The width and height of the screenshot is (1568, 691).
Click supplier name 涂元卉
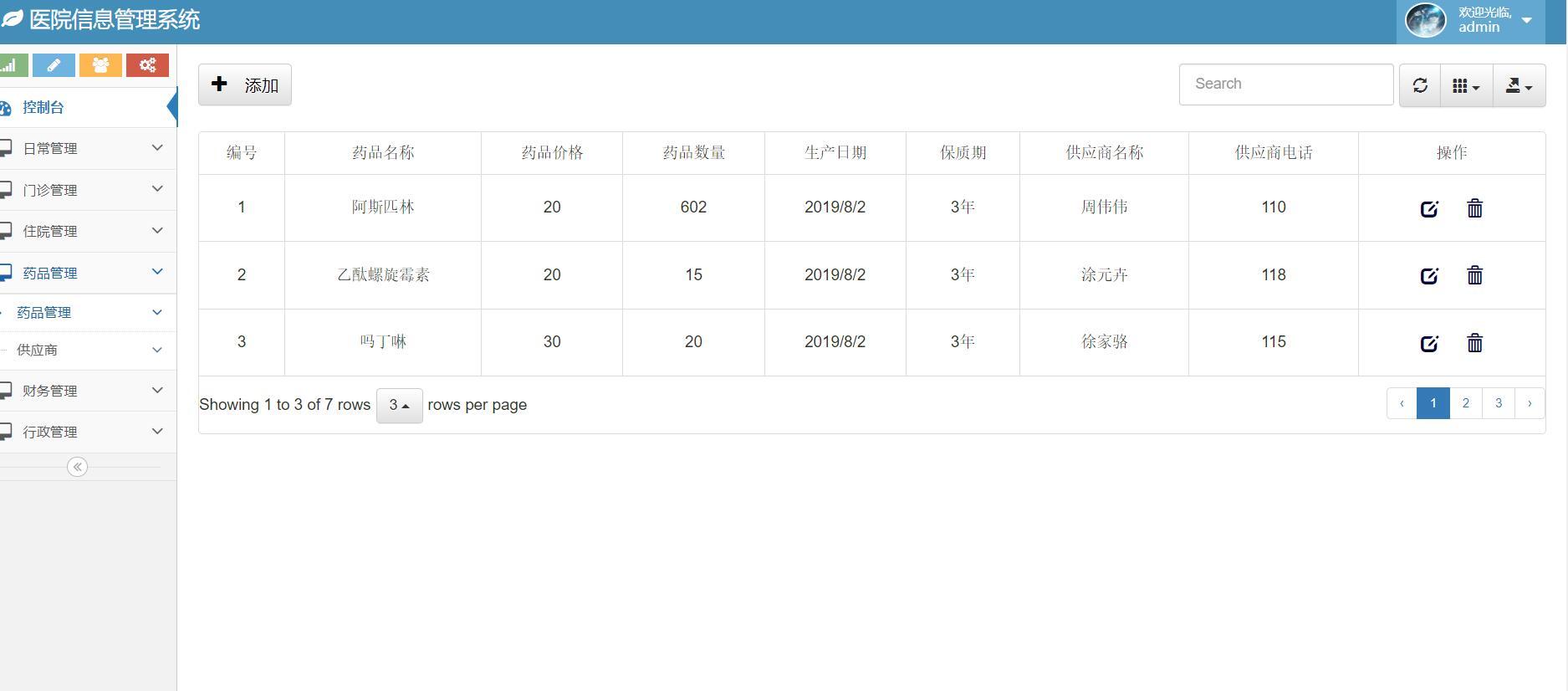[x=1105, y=275]
